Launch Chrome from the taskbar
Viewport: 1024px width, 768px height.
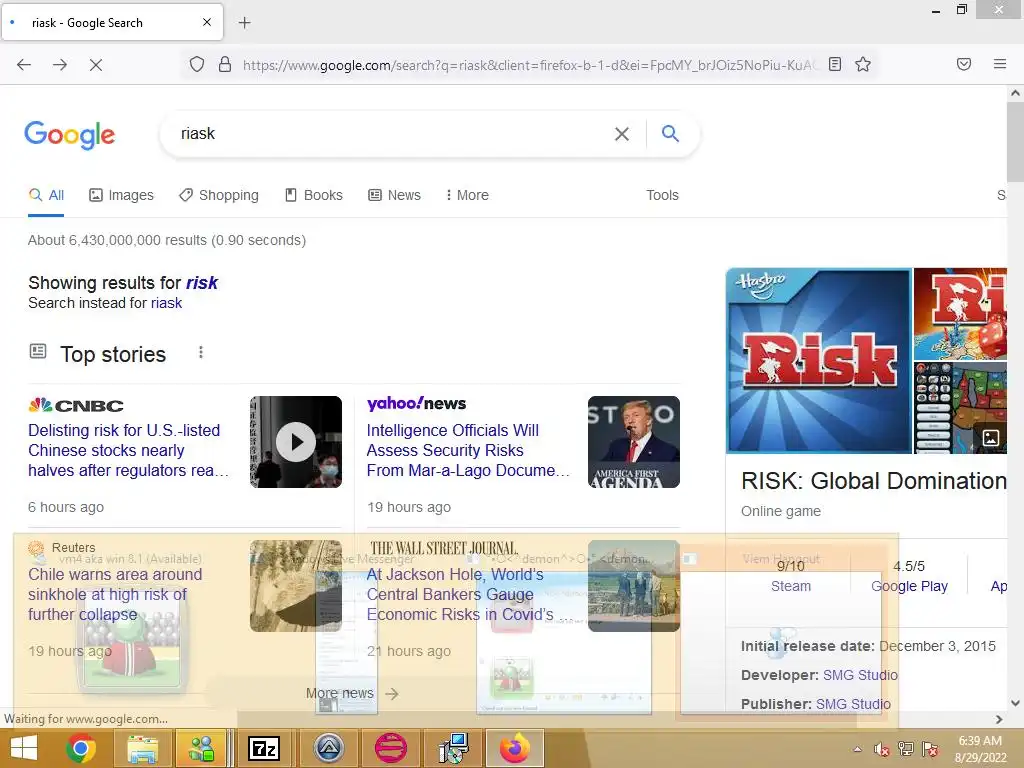[x=81, y=748]
